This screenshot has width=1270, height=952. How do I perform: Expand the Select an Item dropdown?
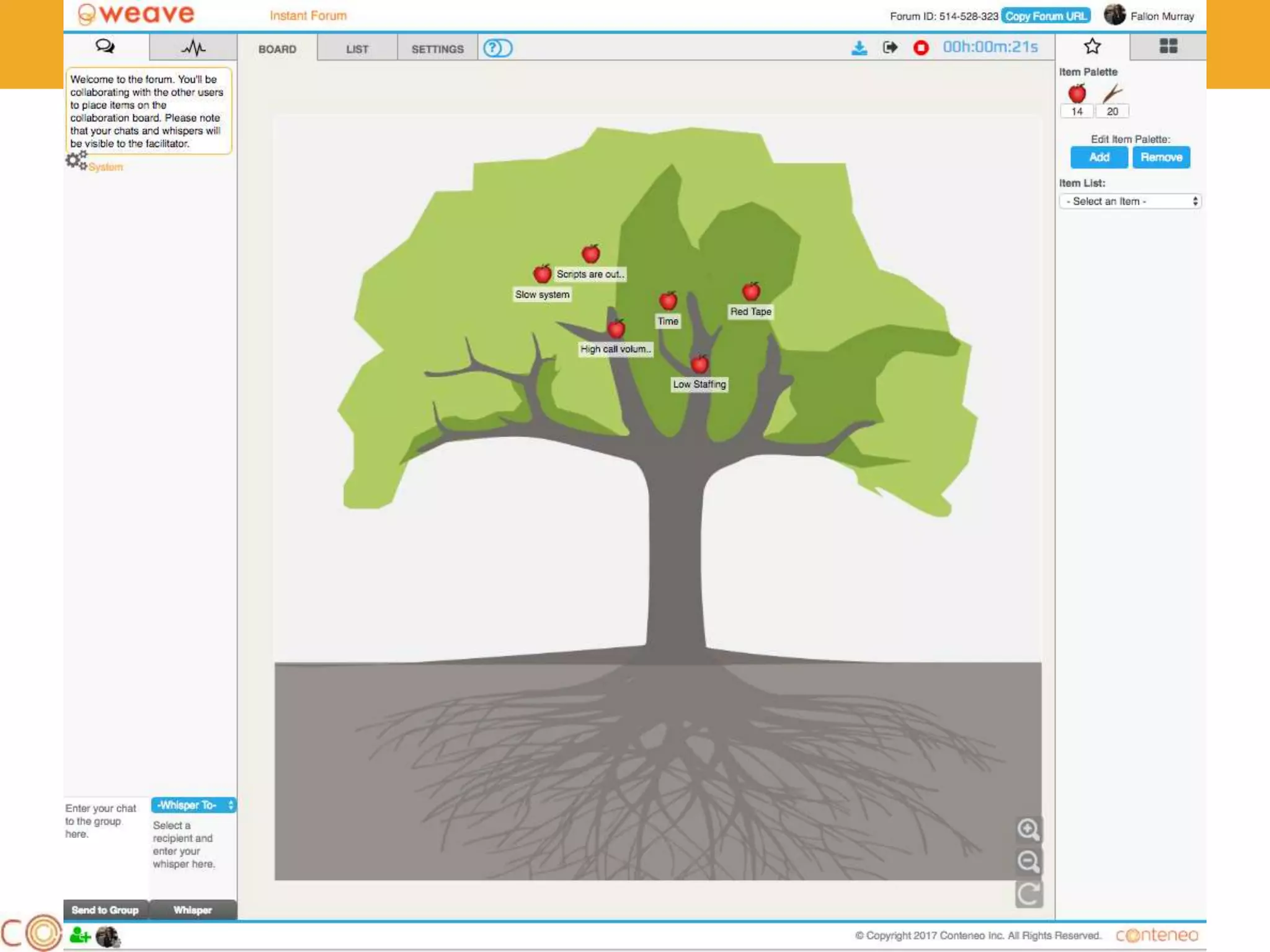click(1130, 201)
